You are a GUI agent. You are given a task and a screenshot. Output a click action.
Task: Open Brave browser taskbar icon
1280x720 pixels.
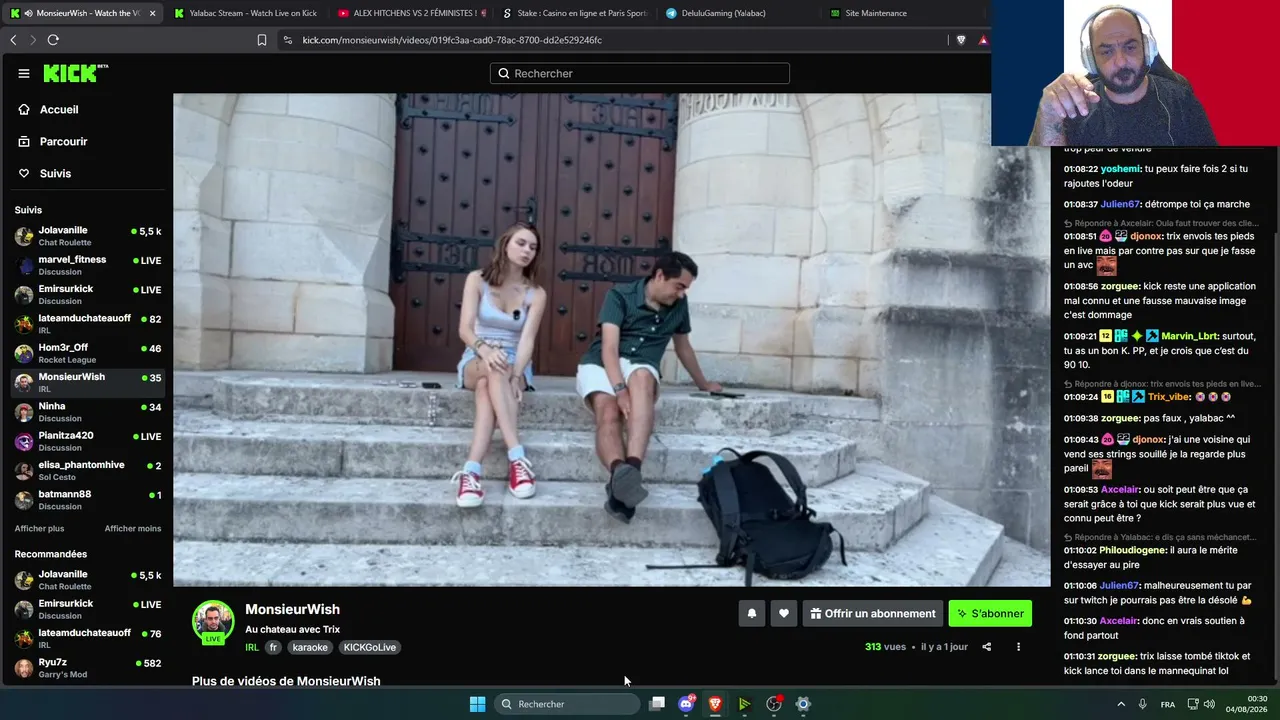coord(715,704)
